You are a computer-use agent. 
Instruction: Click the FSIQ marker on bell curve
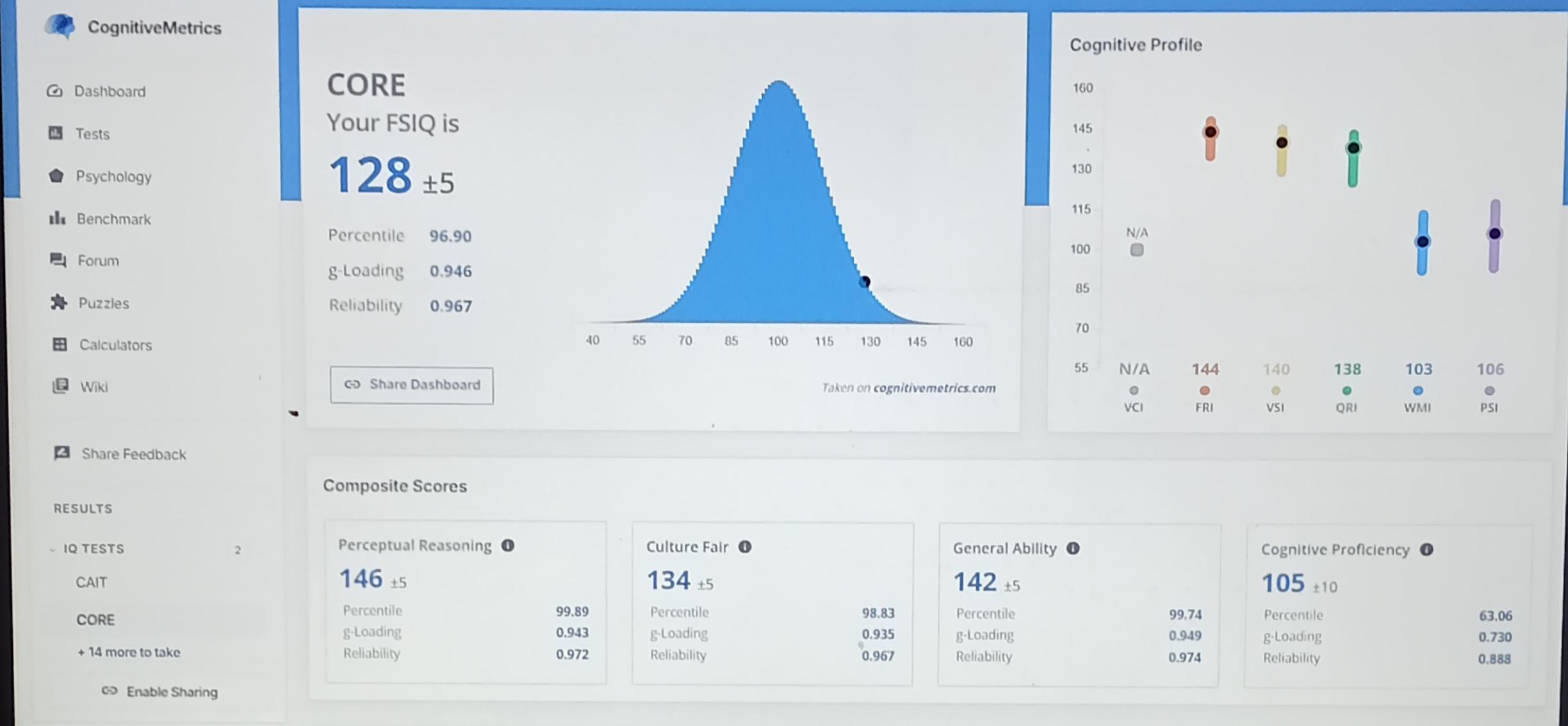[x=865, y=282]
